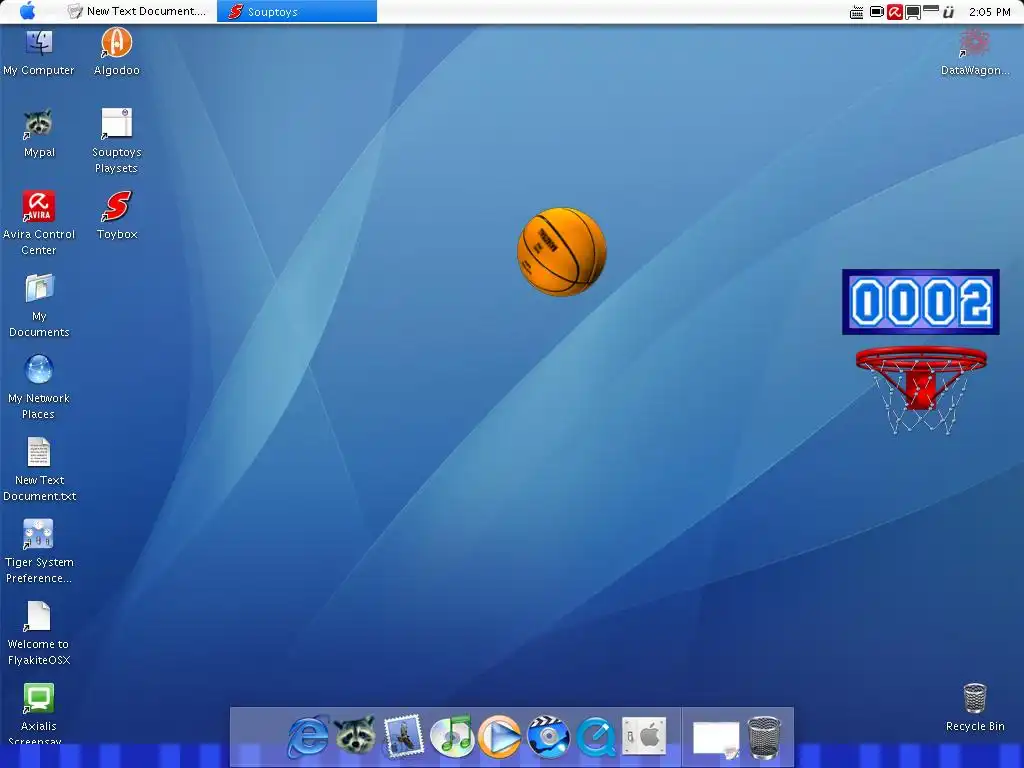Image resolution: width=1024 pixels, height=768 pixels.
Task: Click the monitor tray icon
Action: click(x=913, y=12)
